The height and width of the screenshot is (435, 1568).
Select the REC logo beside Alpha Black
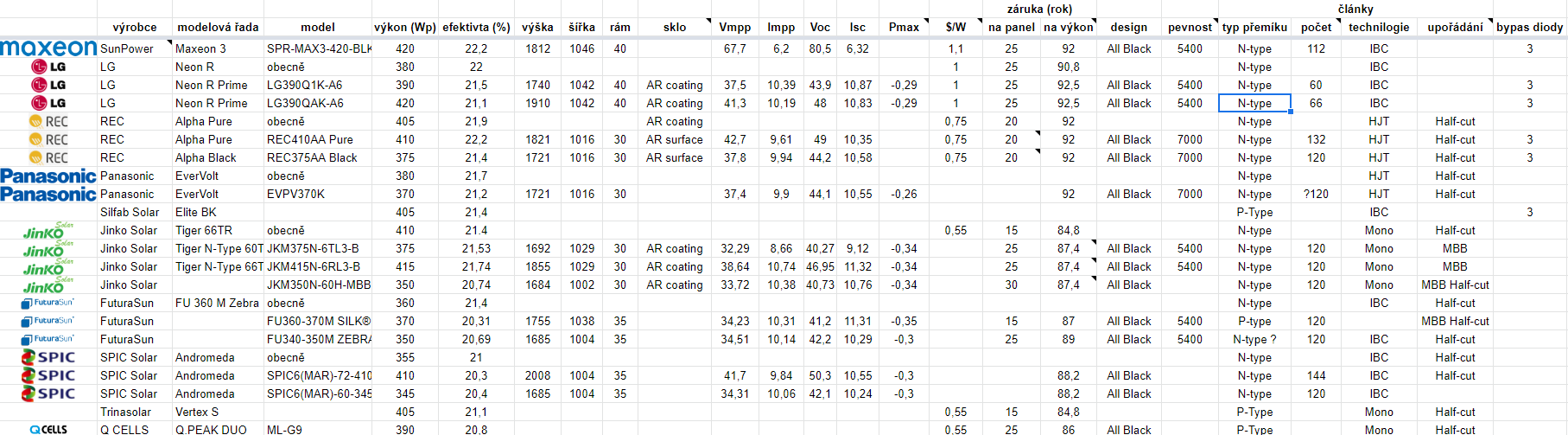coord(48,157)
